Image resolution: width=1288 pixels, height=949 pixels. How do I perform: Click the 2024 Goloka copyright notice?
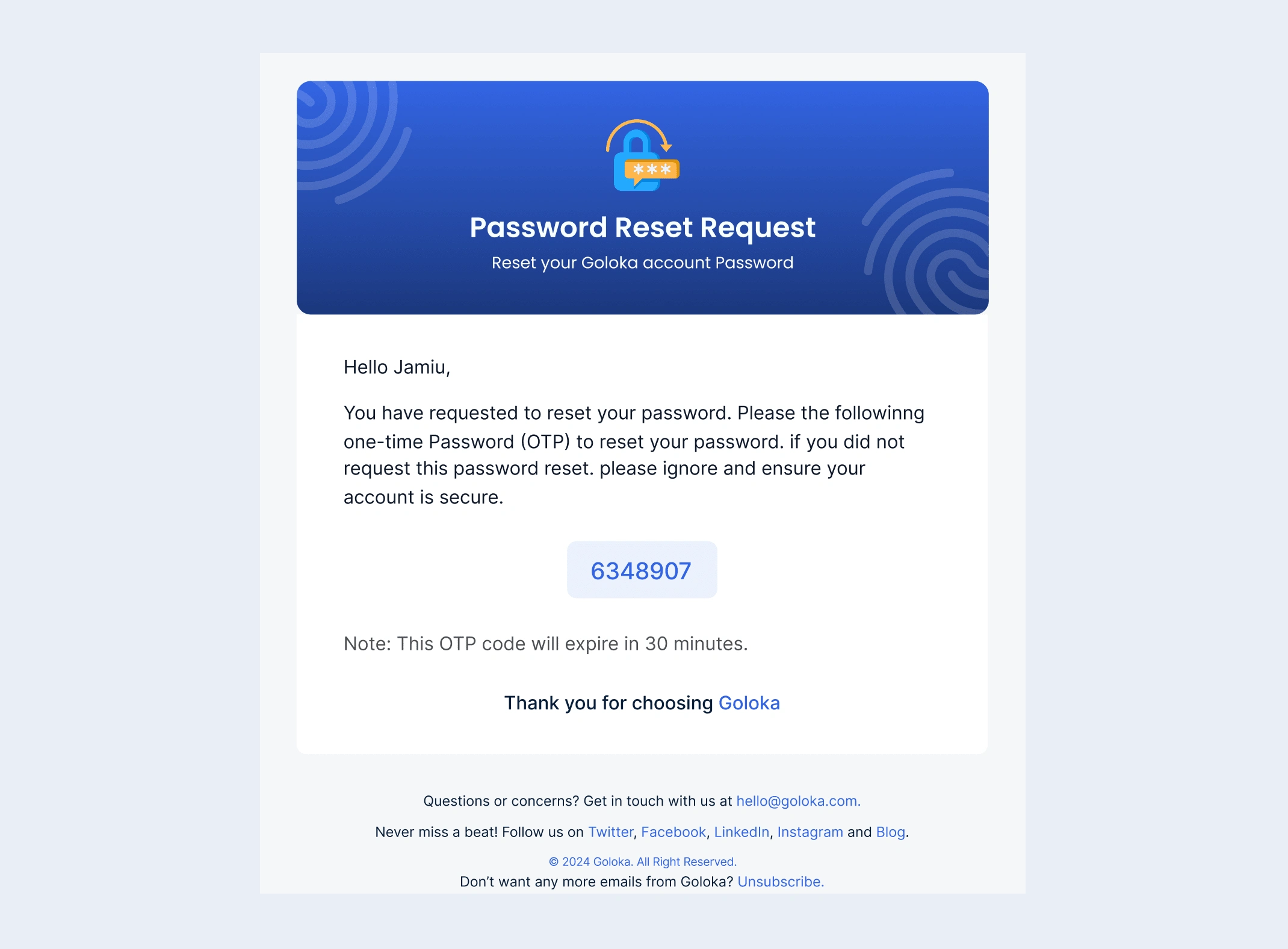pyautogui.click(x=642, y=862)
